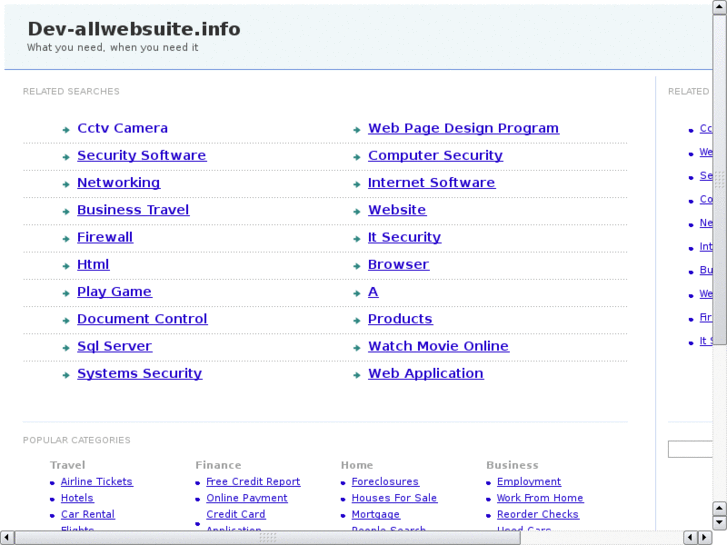Select the It Security link
727x545 pixels.
point(404,237)
